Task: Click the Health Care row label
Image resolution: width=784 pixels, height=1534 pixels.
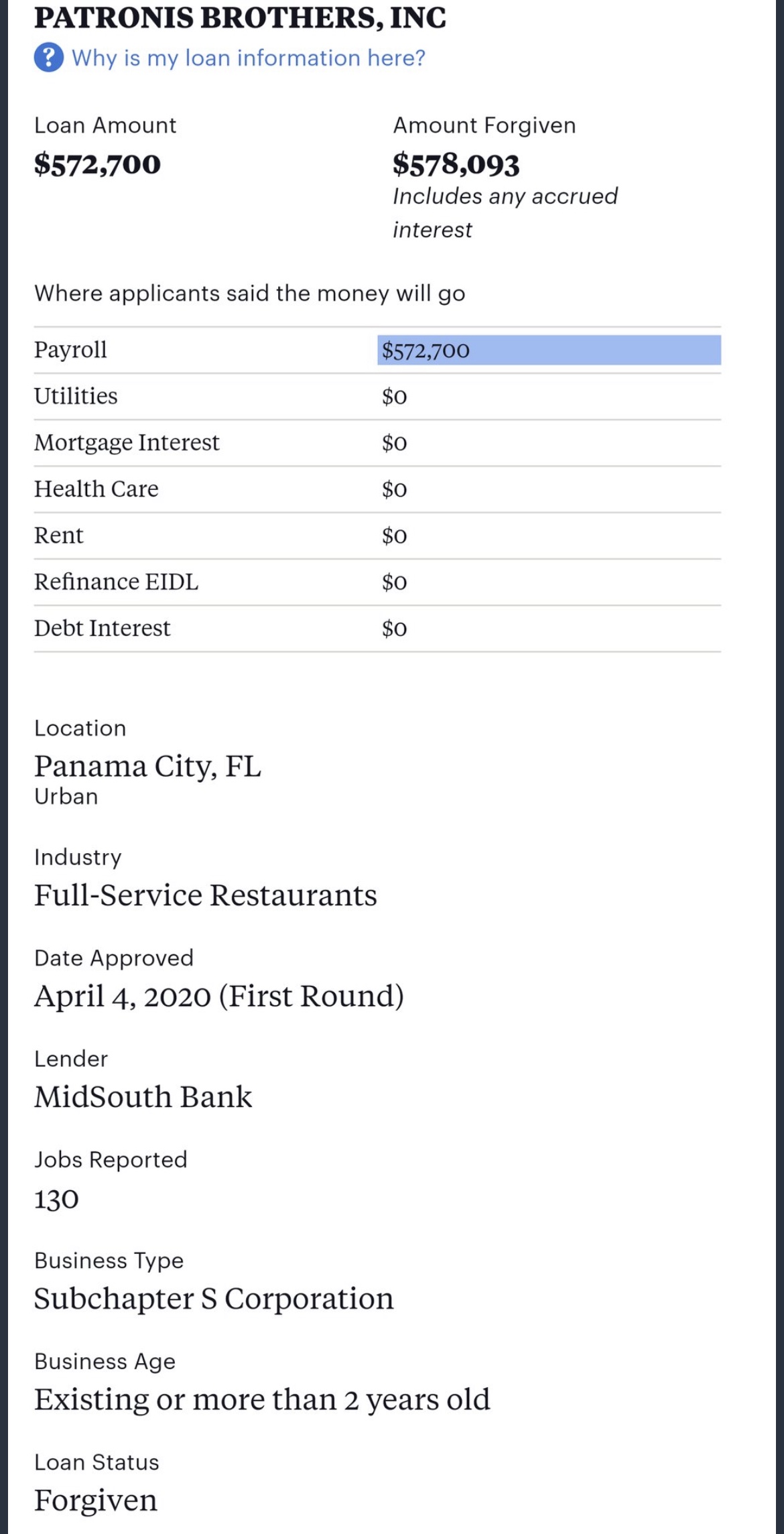Action: 96,489
